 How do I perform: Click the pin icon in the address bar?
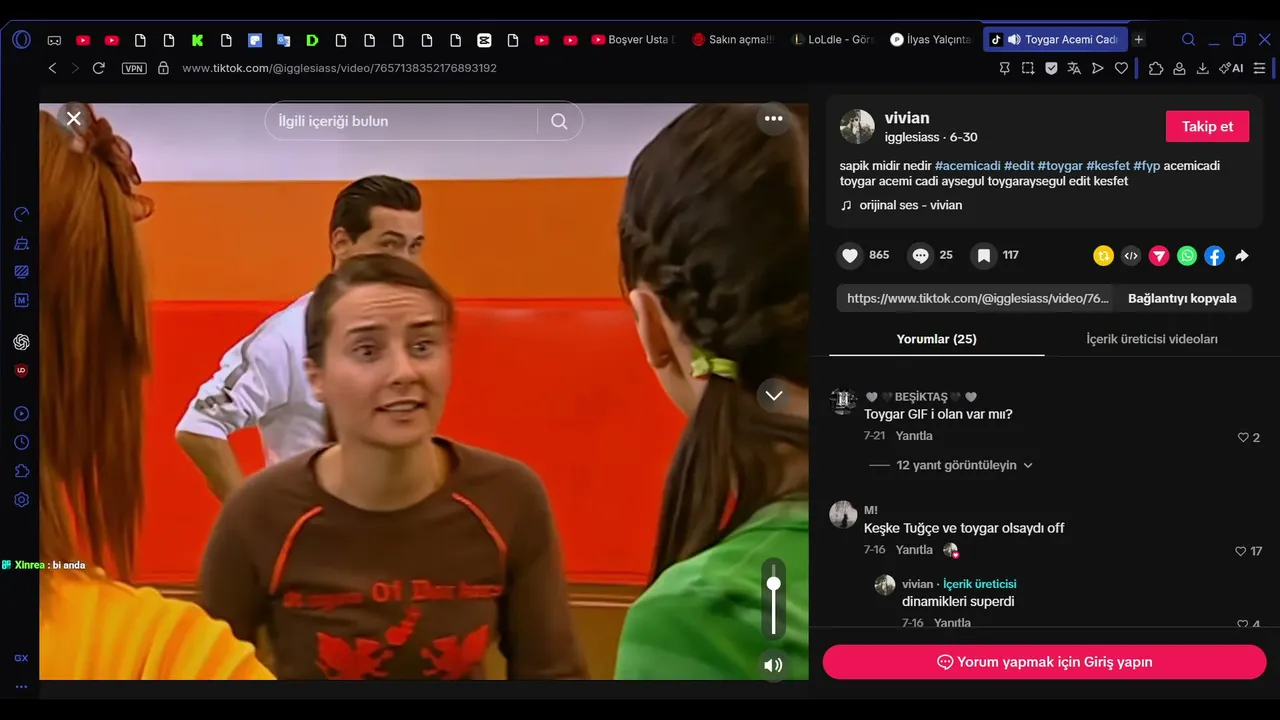point(1005,68)
